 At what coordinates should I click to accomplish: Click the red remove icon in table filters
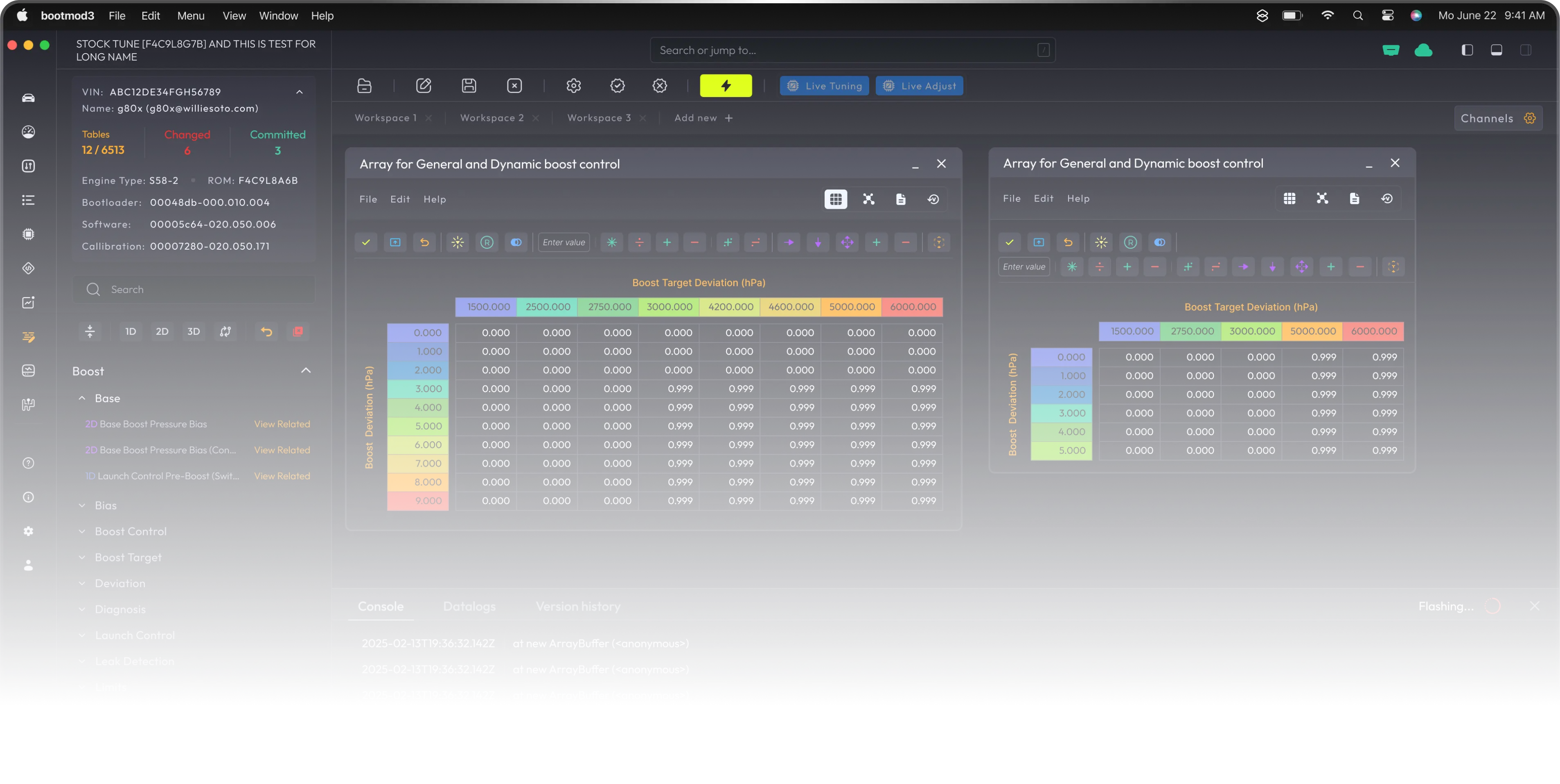point(298,331)
